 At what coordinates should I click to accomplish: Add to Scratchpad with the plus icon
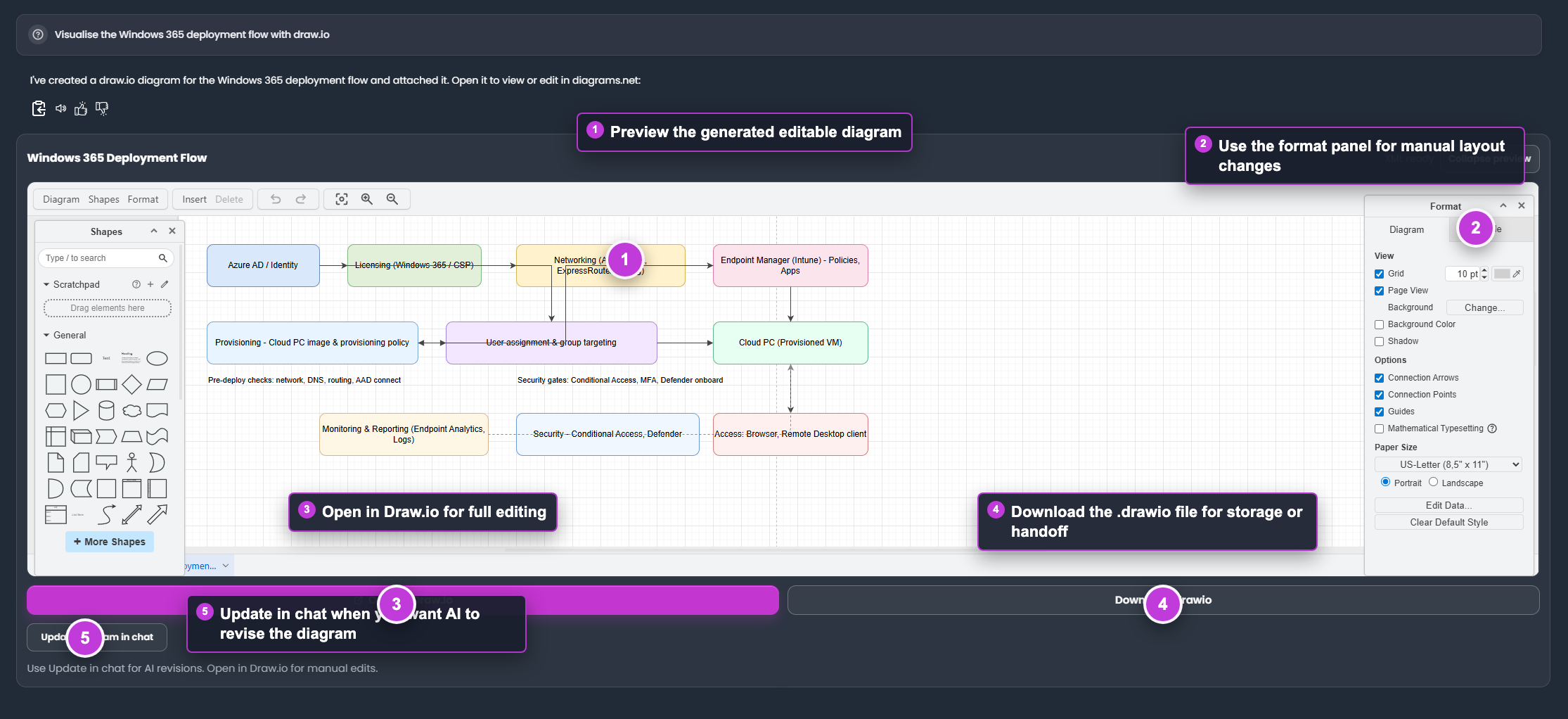(x=150, y=284)
